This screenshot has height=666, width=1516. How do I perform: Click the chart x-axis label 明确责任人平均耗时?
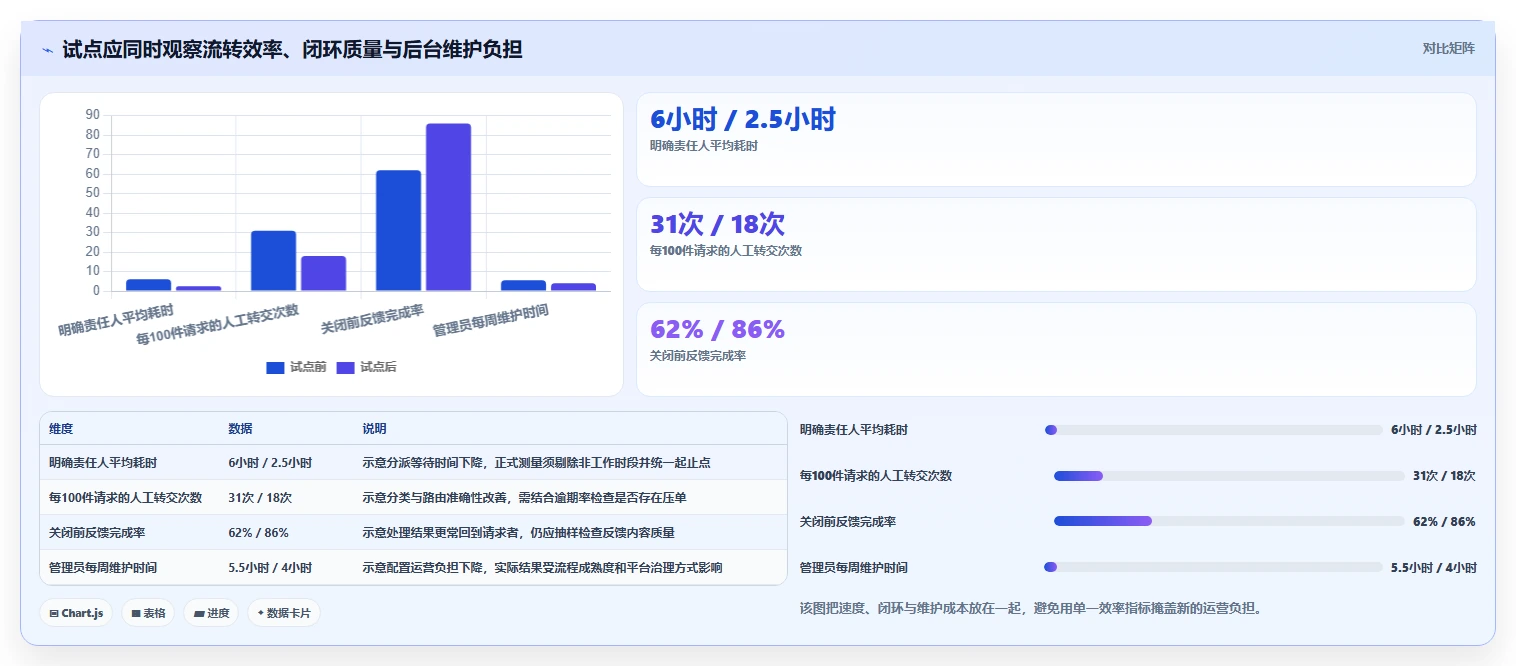coord(116,319)
